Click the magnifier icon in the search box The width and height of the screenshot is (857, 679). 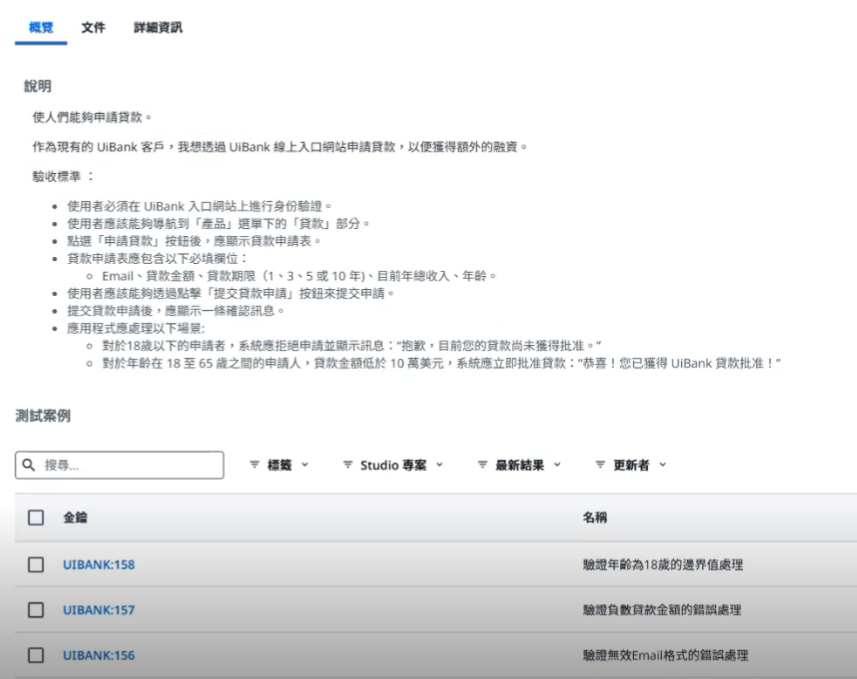click(x=30, y=464)
